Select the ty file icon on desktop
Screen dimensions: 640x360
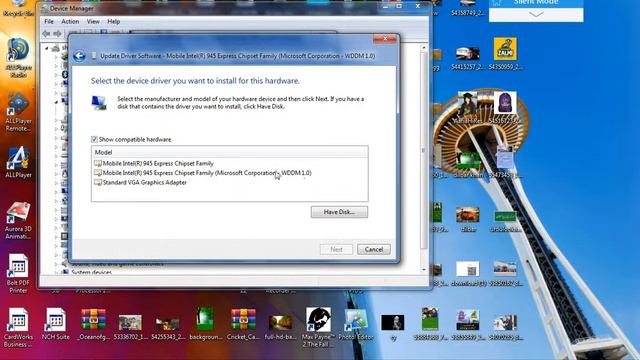pos(393,328)
